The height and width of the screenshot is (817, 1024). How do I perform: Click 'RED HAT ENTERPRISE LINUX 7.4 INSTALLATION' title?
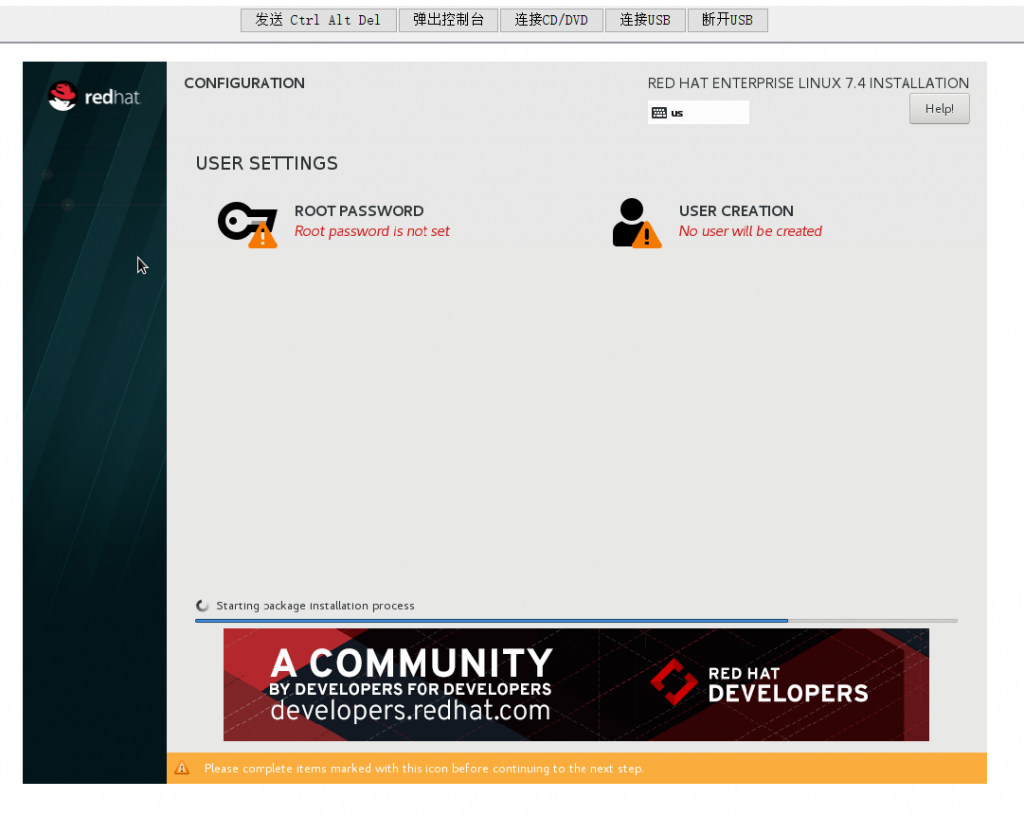coord(808,83)
